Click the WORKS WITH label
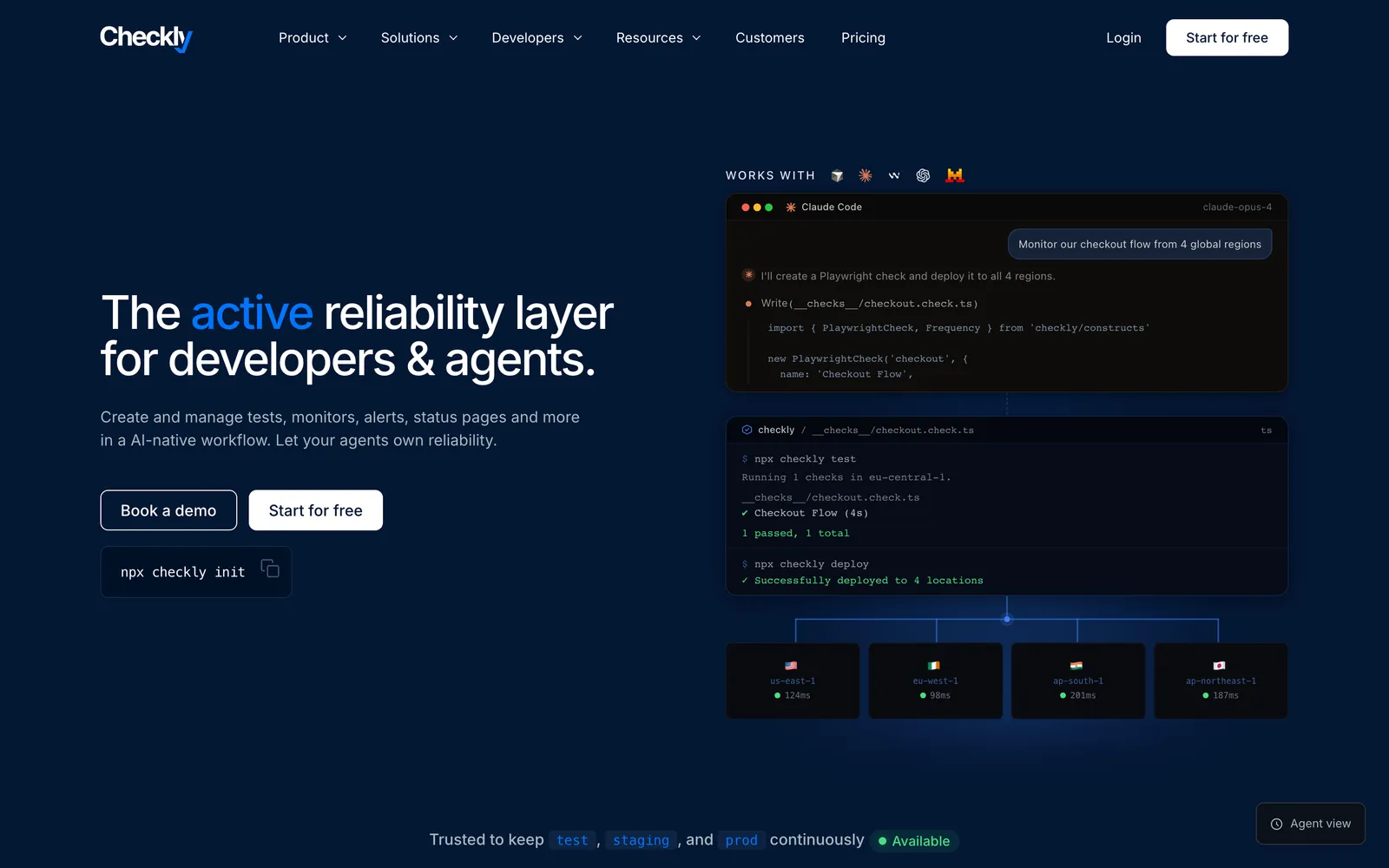This screenshot has width=1389, height=868. pos(771,175)
